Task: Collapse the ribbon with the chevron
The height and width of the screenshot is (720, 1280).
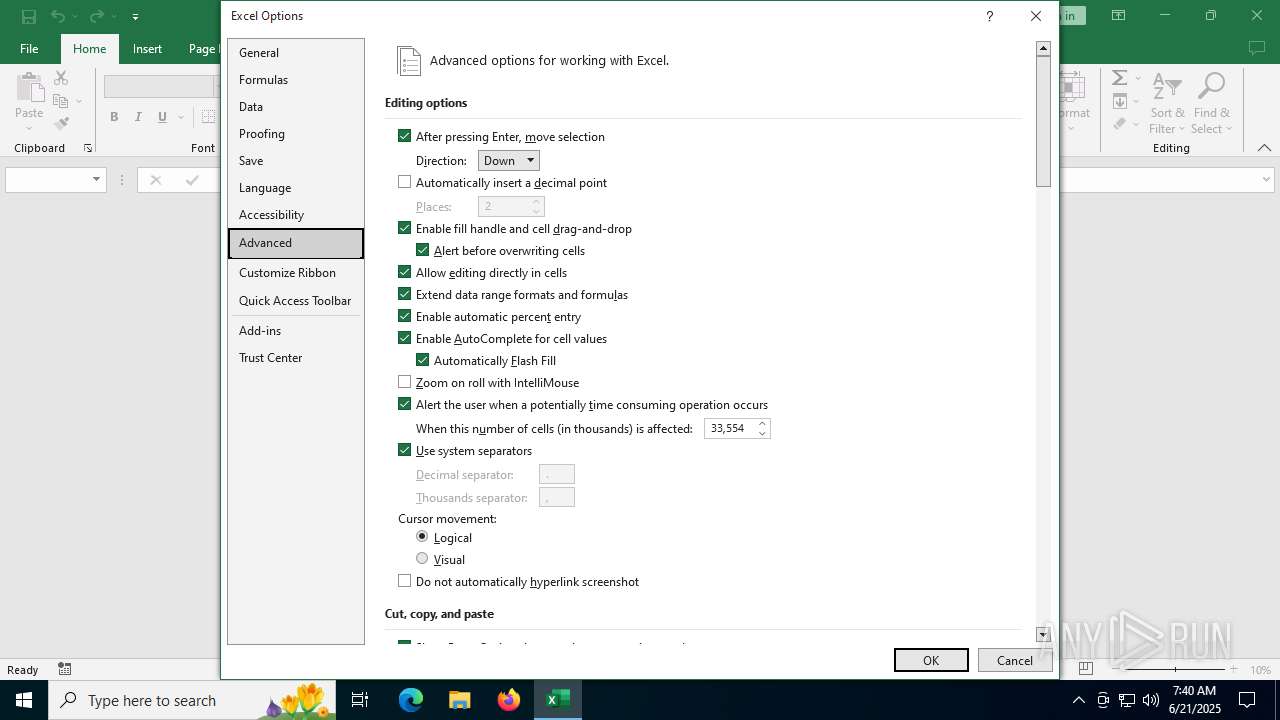Action: tap(1264, 148)
